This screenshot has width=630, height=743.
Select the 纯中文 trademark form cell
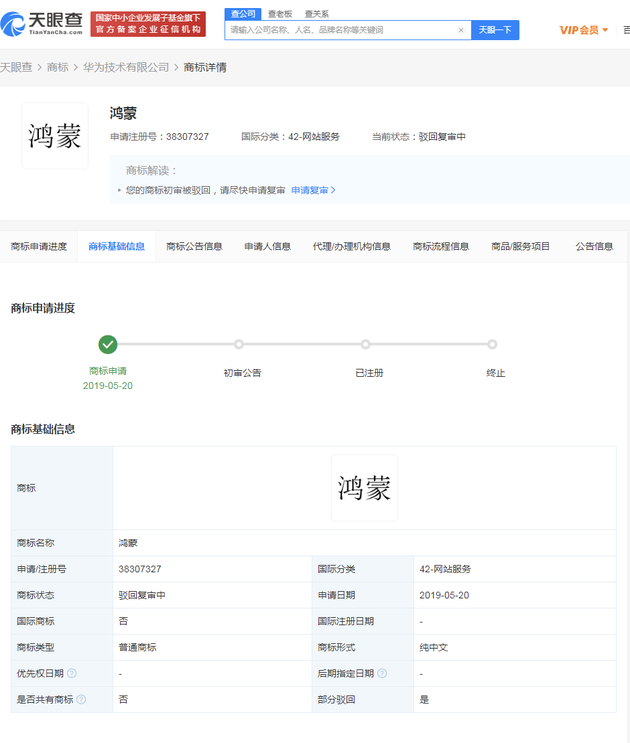[433, 647]
